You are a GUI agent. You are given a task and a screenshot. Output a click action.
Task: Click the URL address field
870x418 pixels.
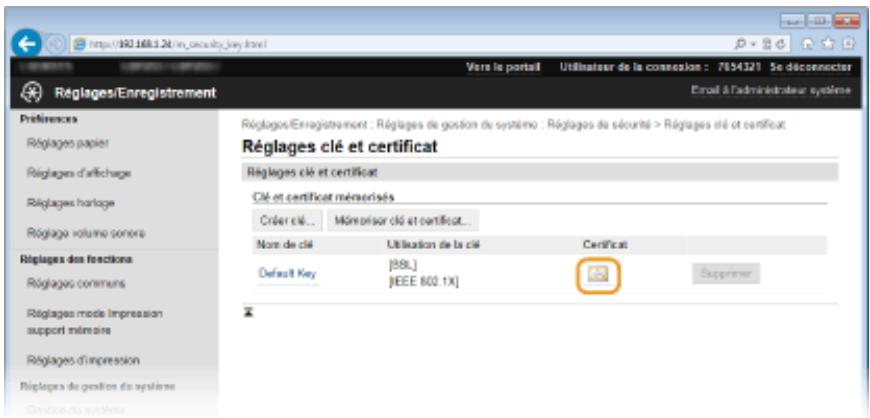point(399,44)
